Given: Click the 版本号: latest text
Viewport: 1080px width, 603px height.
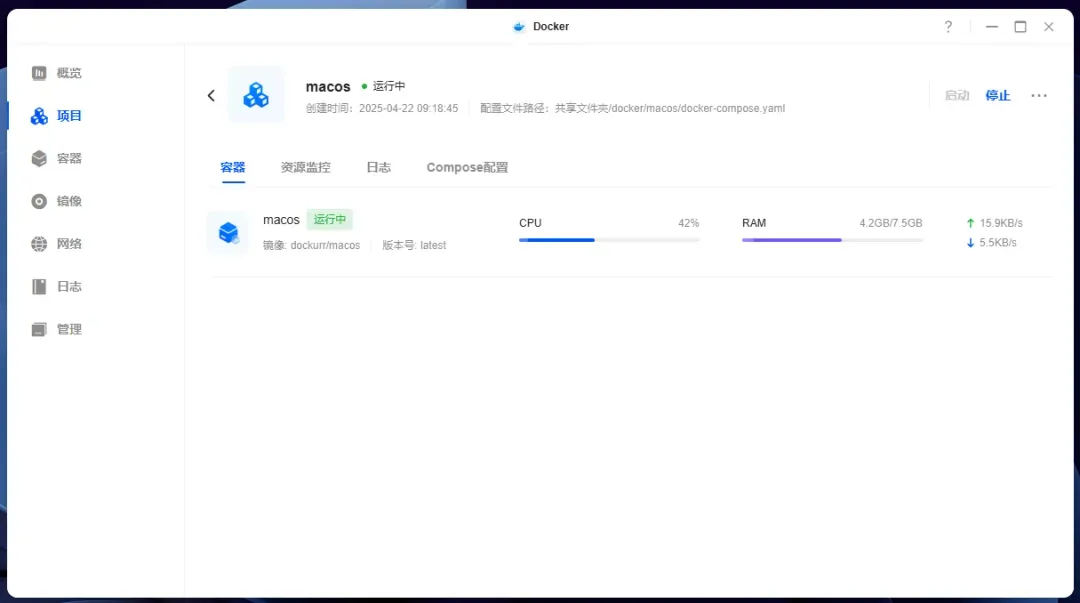Looking at the screenshot, I should [x=414, y=245].
